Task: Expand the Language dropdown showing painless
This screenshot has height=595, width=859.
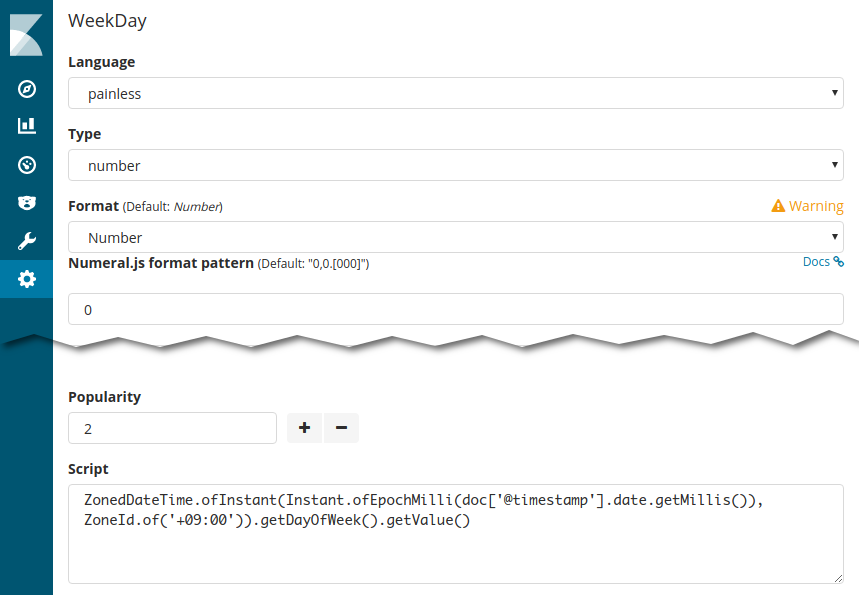Action: (455, 94)
